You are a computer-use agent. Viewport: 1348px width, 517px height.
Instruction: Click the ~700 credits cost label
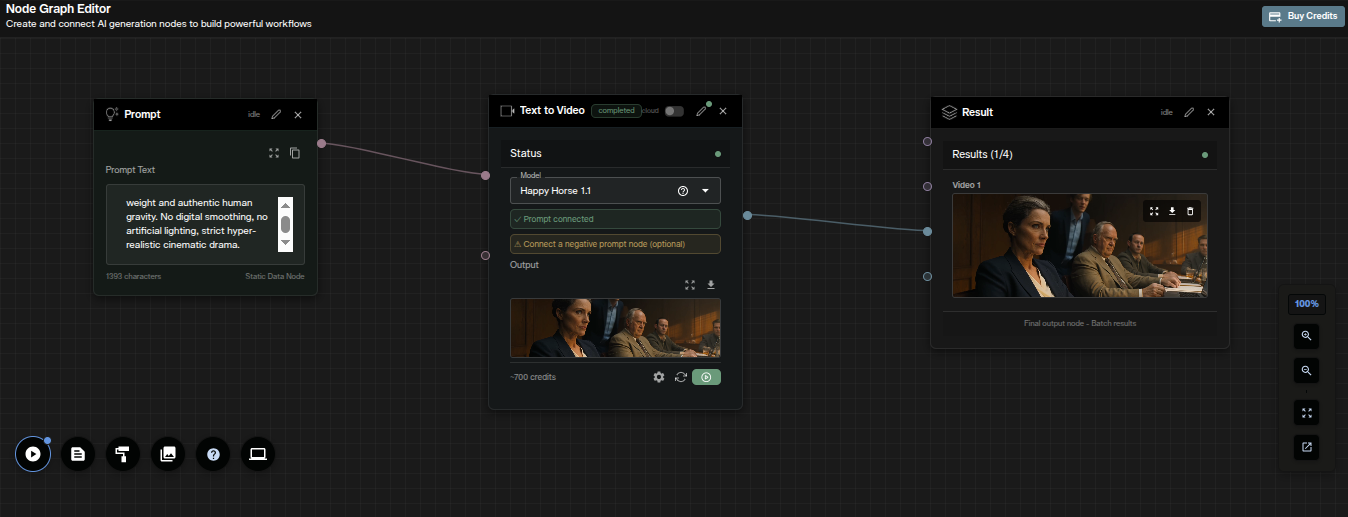pos(533,377)
